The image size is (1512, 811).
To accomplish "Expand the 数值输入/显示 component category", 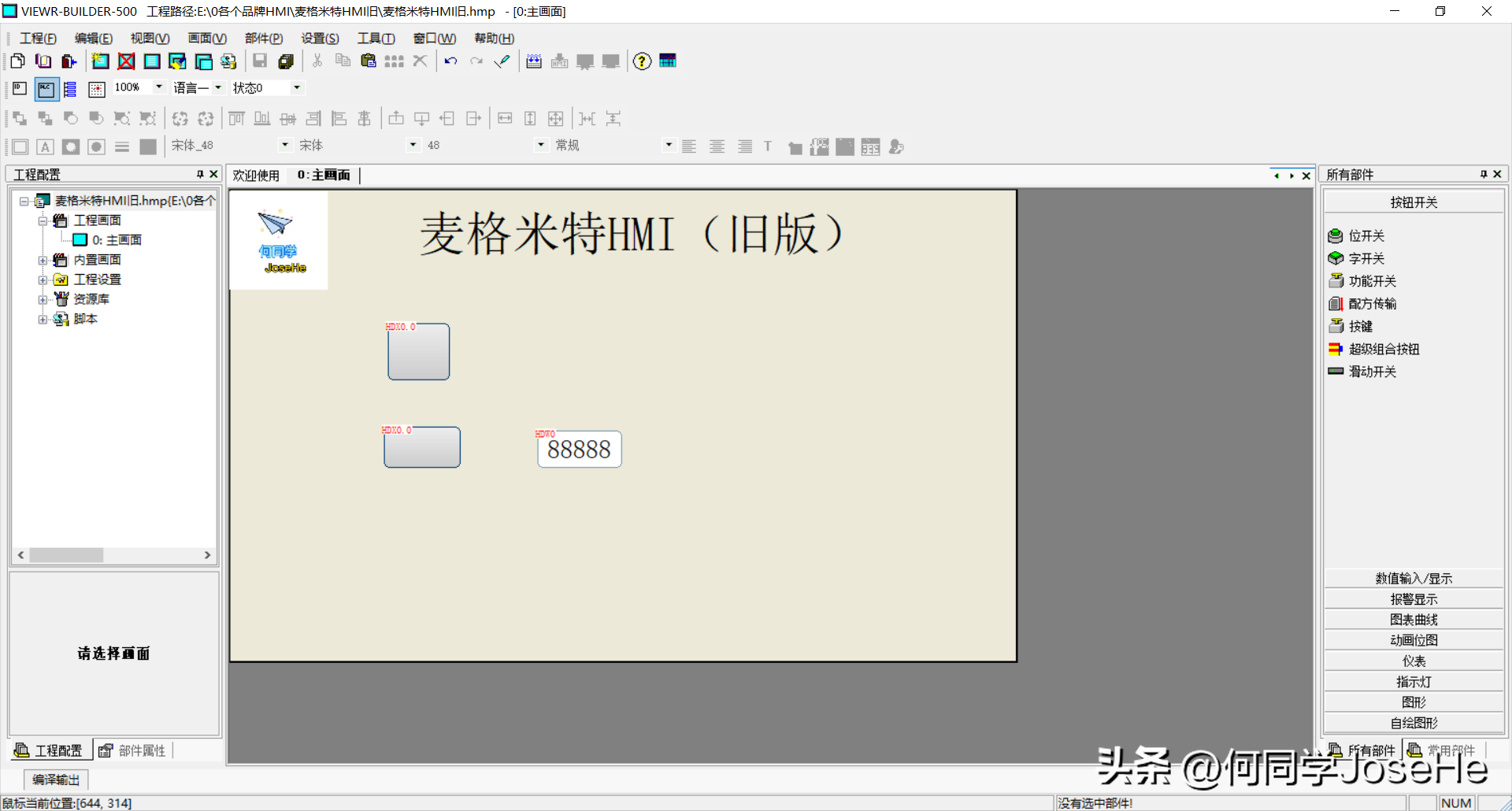I will pos(1414,579).
